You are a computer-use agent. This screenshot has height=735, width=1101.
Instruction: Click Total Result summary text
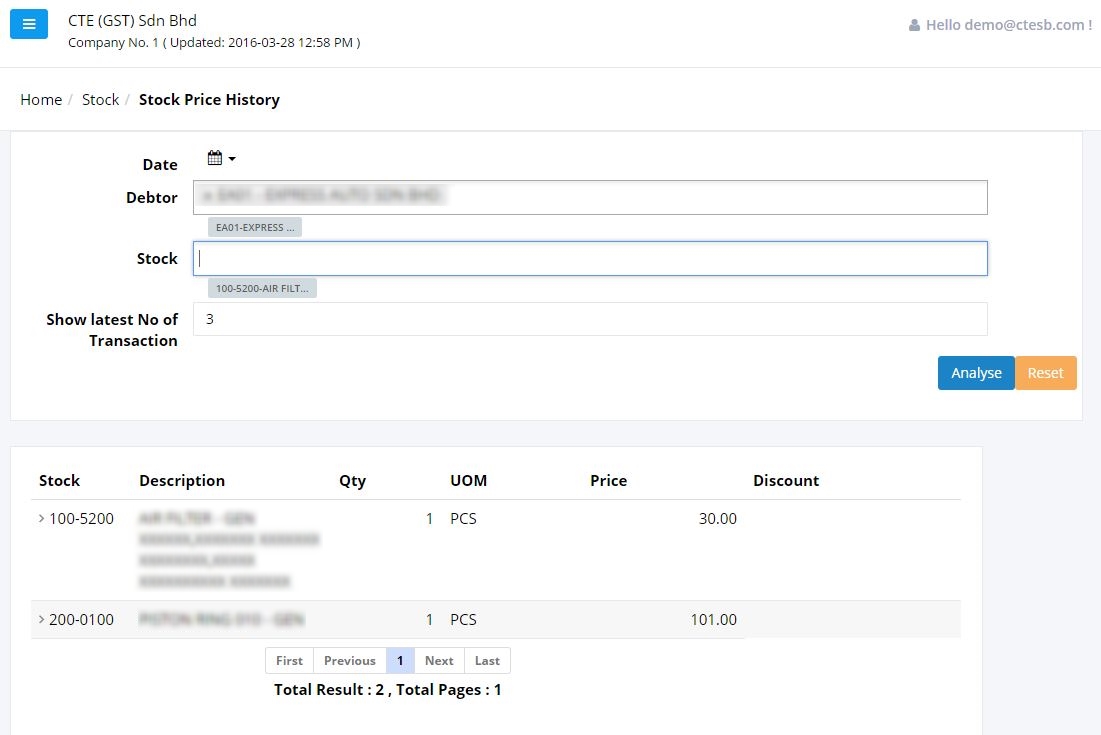(388, 689)
